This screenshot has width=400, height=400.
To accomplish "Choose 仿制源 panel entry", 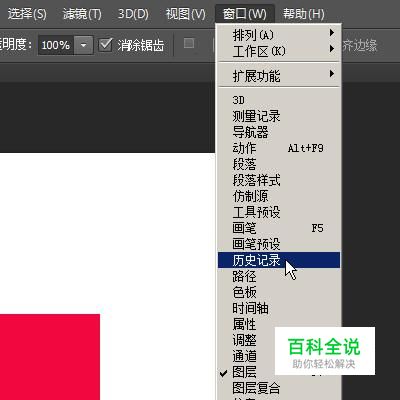I will (x=279, y=196).
